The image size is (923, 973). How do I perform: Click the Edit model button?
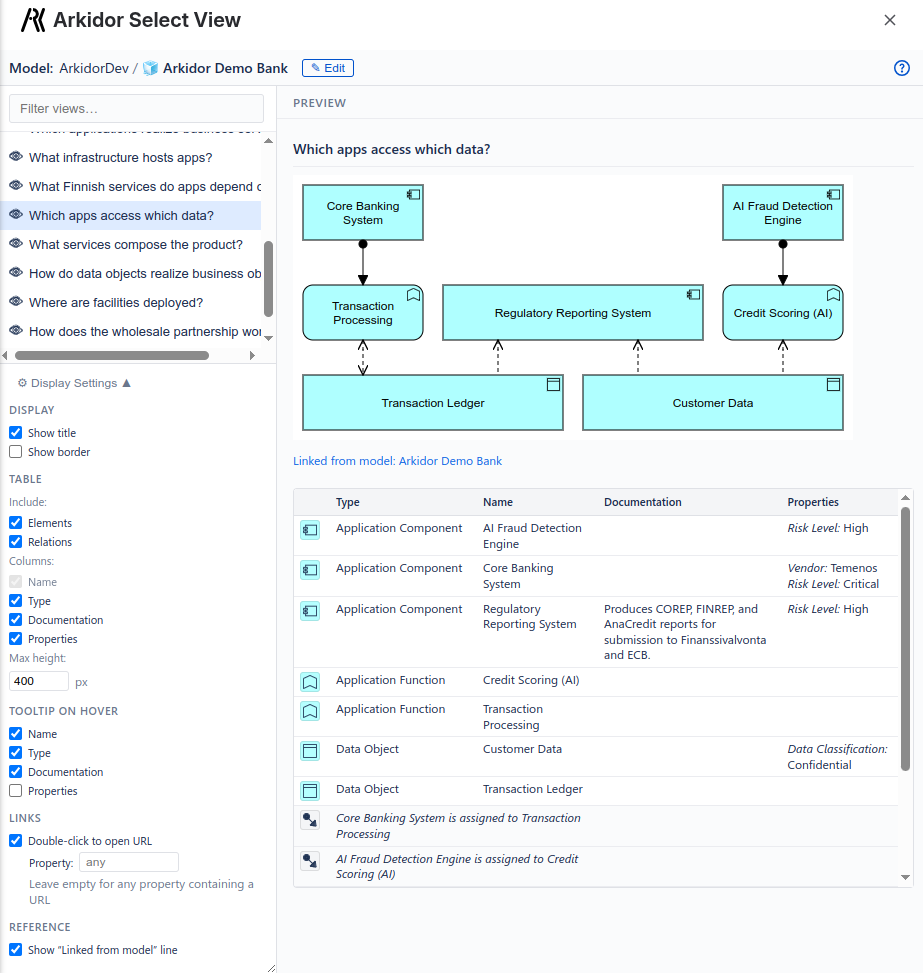click(328, 68)
